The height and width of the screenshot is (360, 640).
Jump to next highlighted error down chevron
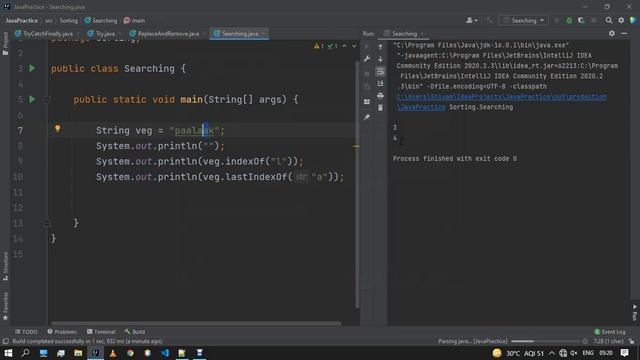click(354, 46)
